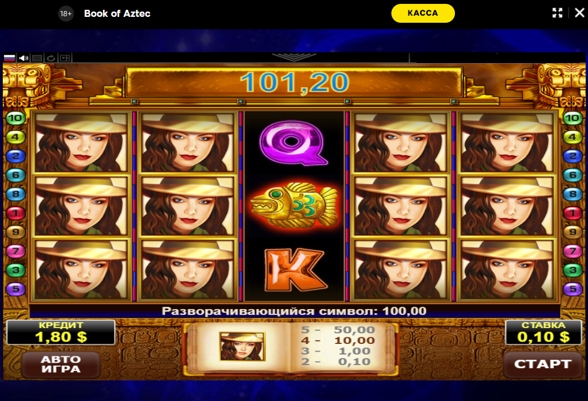Click the golden fish symbol on middle reel

294,205
